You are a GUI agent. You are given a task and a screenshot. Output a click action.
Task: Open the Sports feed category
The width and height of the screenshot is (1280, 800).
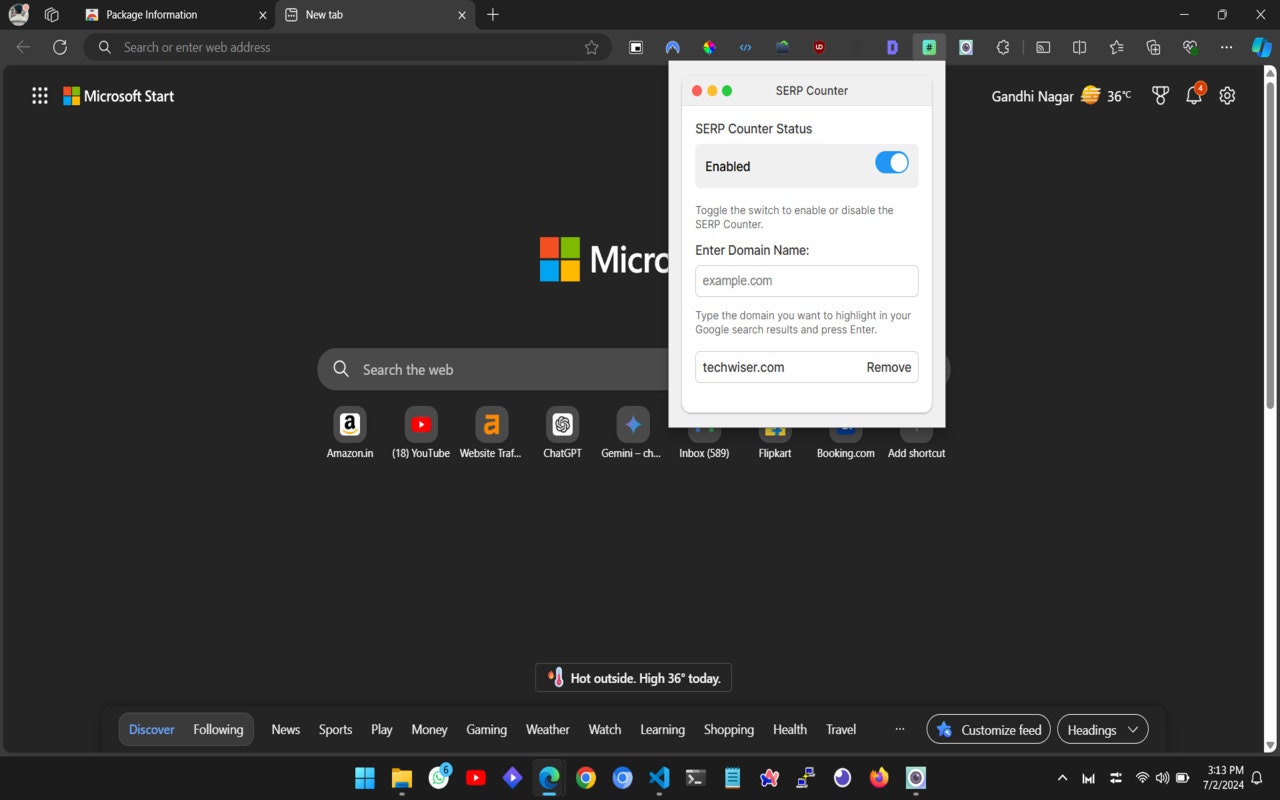pyautogui.click(x=335, y=729)
